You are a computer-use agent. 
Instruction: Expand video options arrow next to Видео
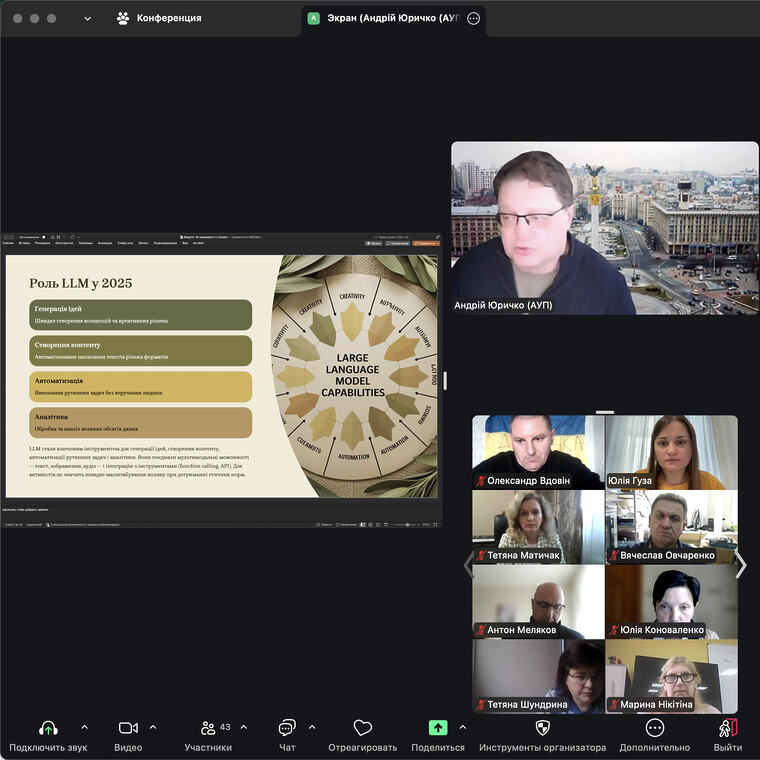pyautogui.click(x=153, y=727)
